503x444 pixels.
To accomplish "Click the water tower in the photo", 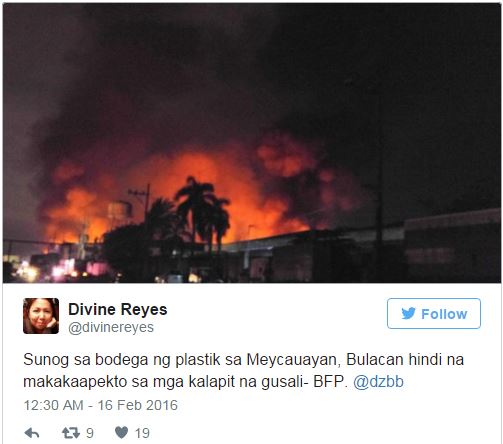I will click(120, 212).
